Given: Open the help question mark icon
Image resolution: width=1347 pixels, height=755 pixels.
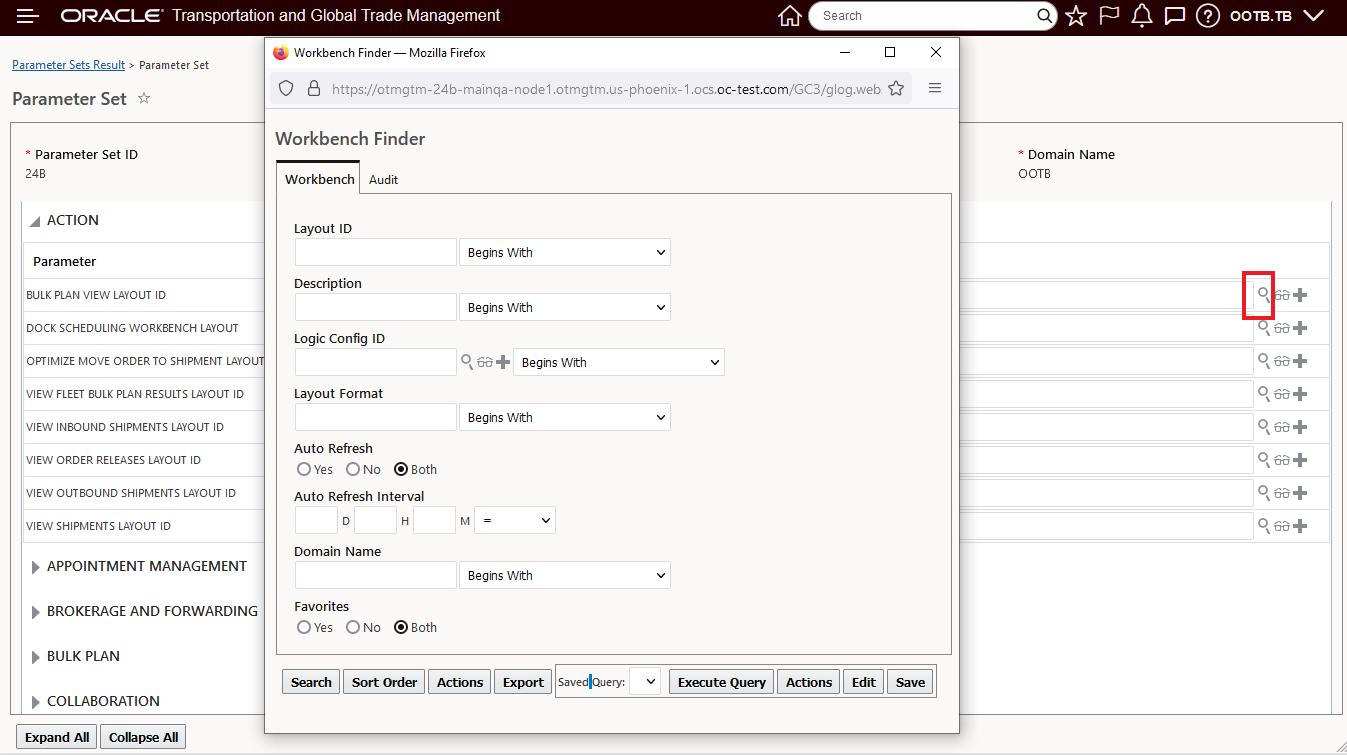Looking at the screenshot, I should pos(1208,16).
